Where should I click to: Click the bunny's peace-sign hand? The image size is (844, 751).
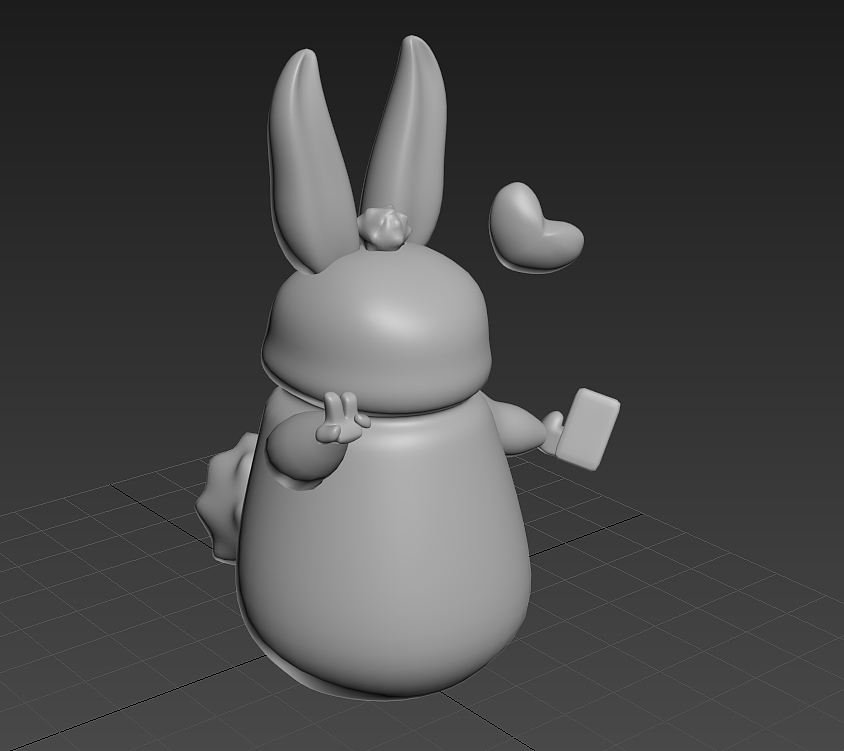(342, 418)
